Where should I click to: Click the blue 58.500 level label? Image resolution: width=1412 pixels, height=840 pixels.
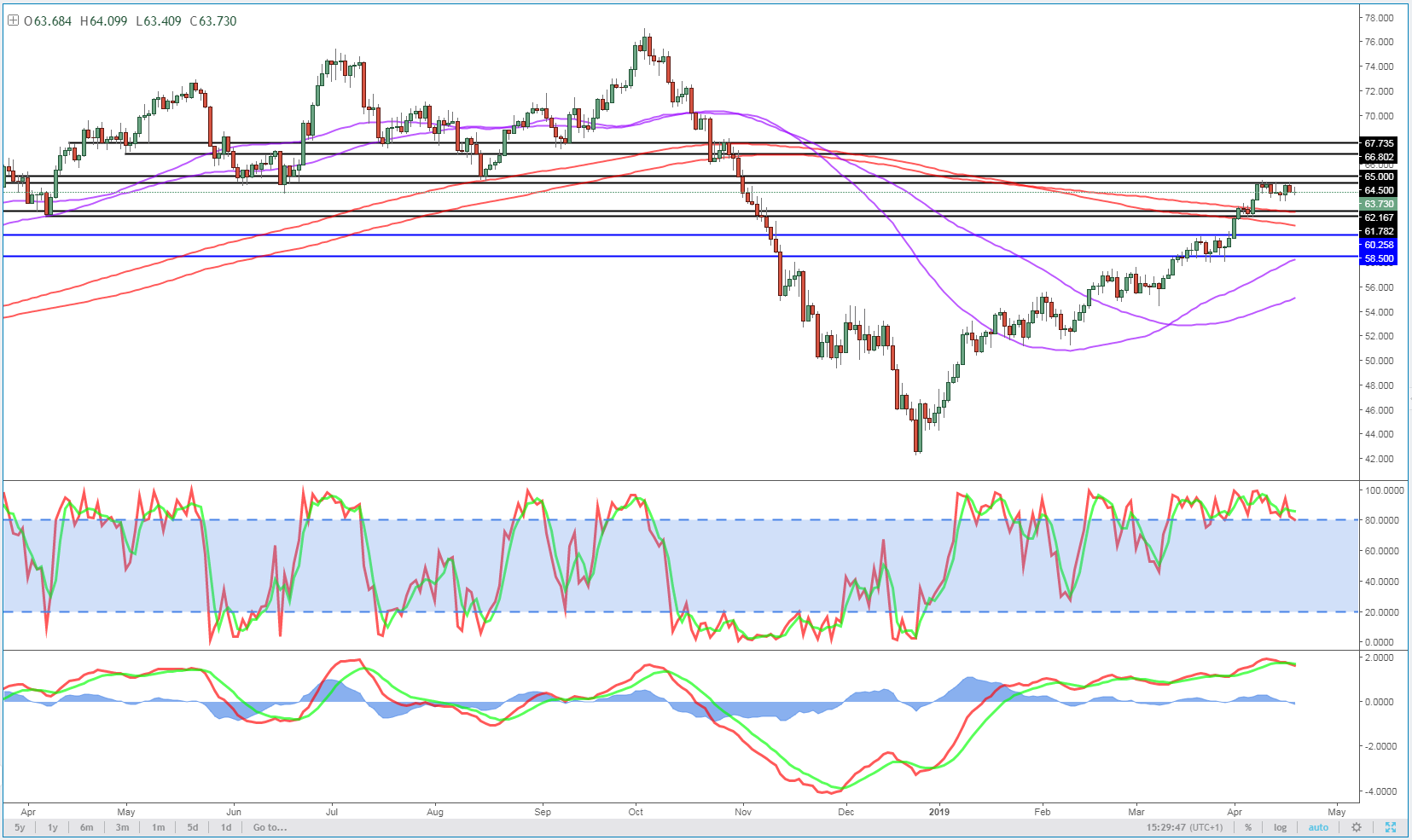[1379, 258]
